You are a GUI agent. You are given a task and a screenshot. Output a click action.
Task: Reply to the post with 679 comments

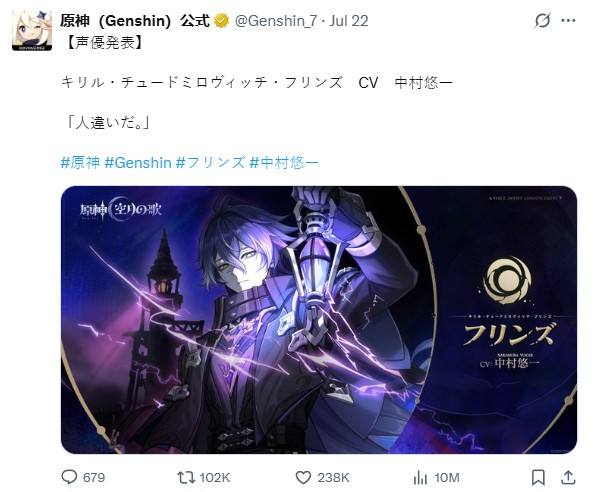click(x=69, y=477)
